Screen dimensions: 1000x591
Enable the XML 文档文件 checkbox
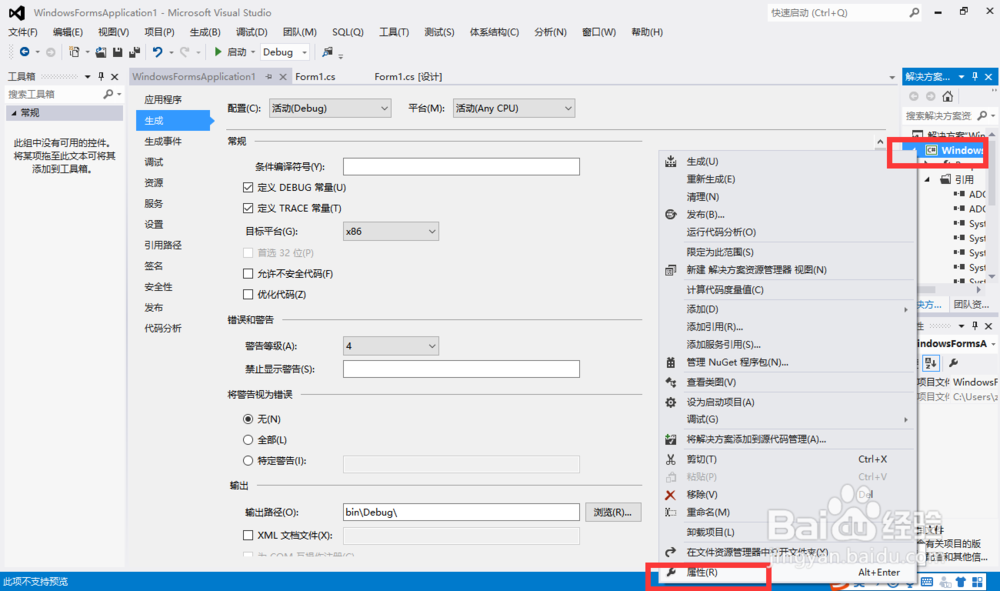tap(248, 535)
